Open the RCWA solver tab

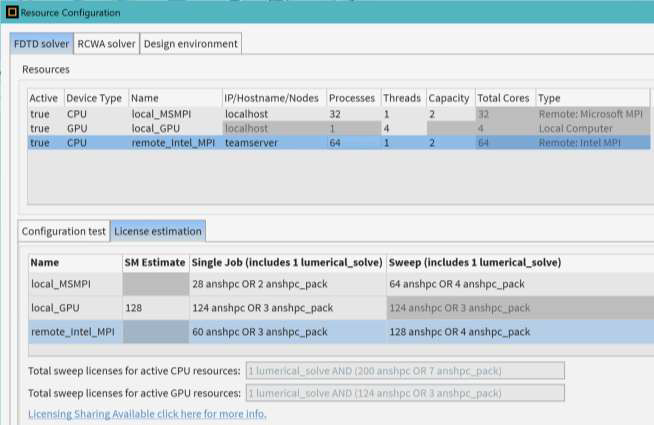106,44
